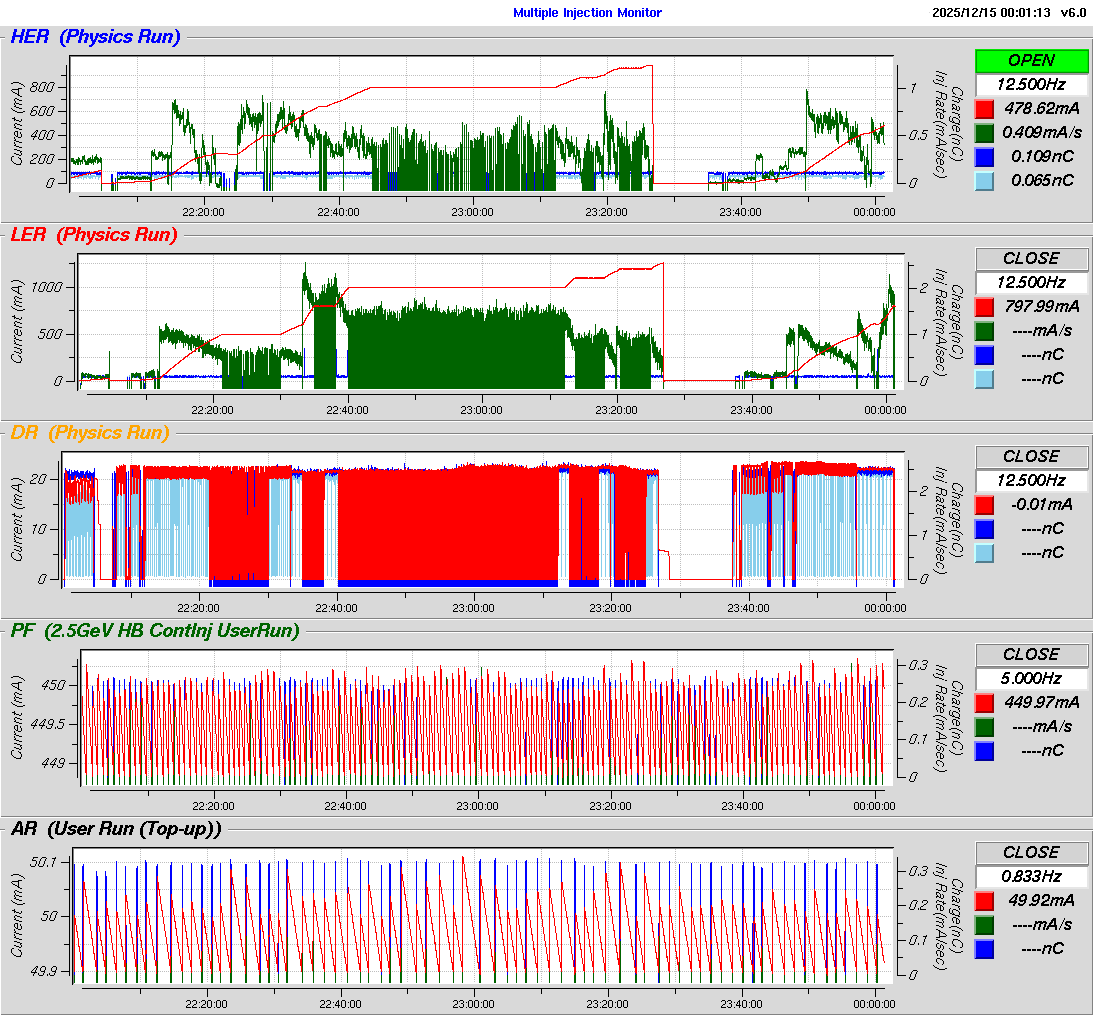Click the CLOSE status button in LER panel

[1031, 258]
